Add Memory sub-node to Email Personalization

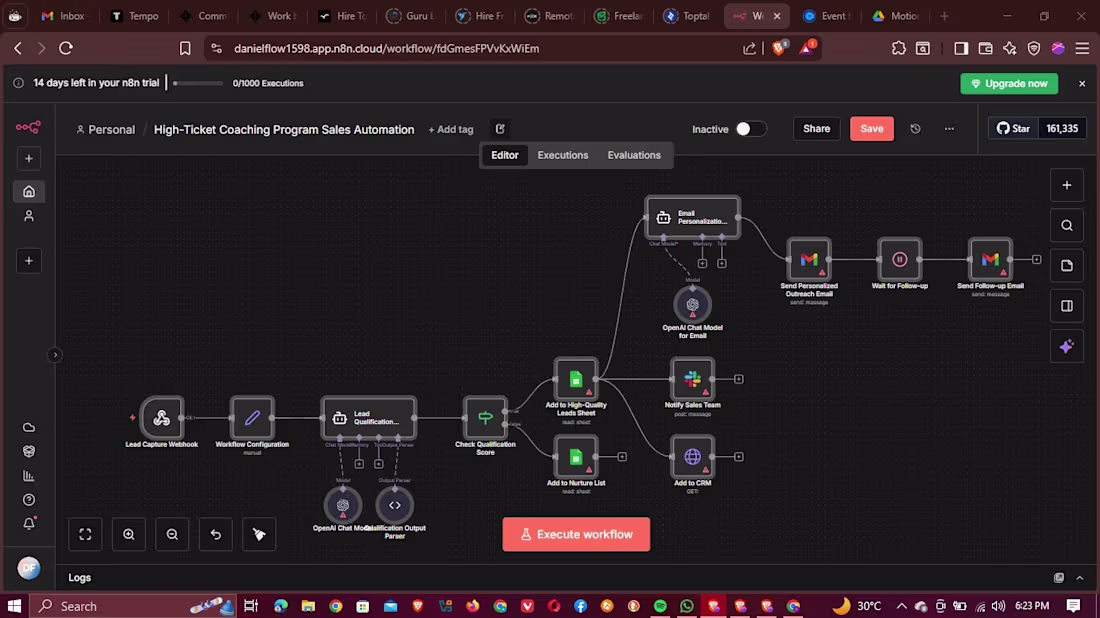point(702,263)
